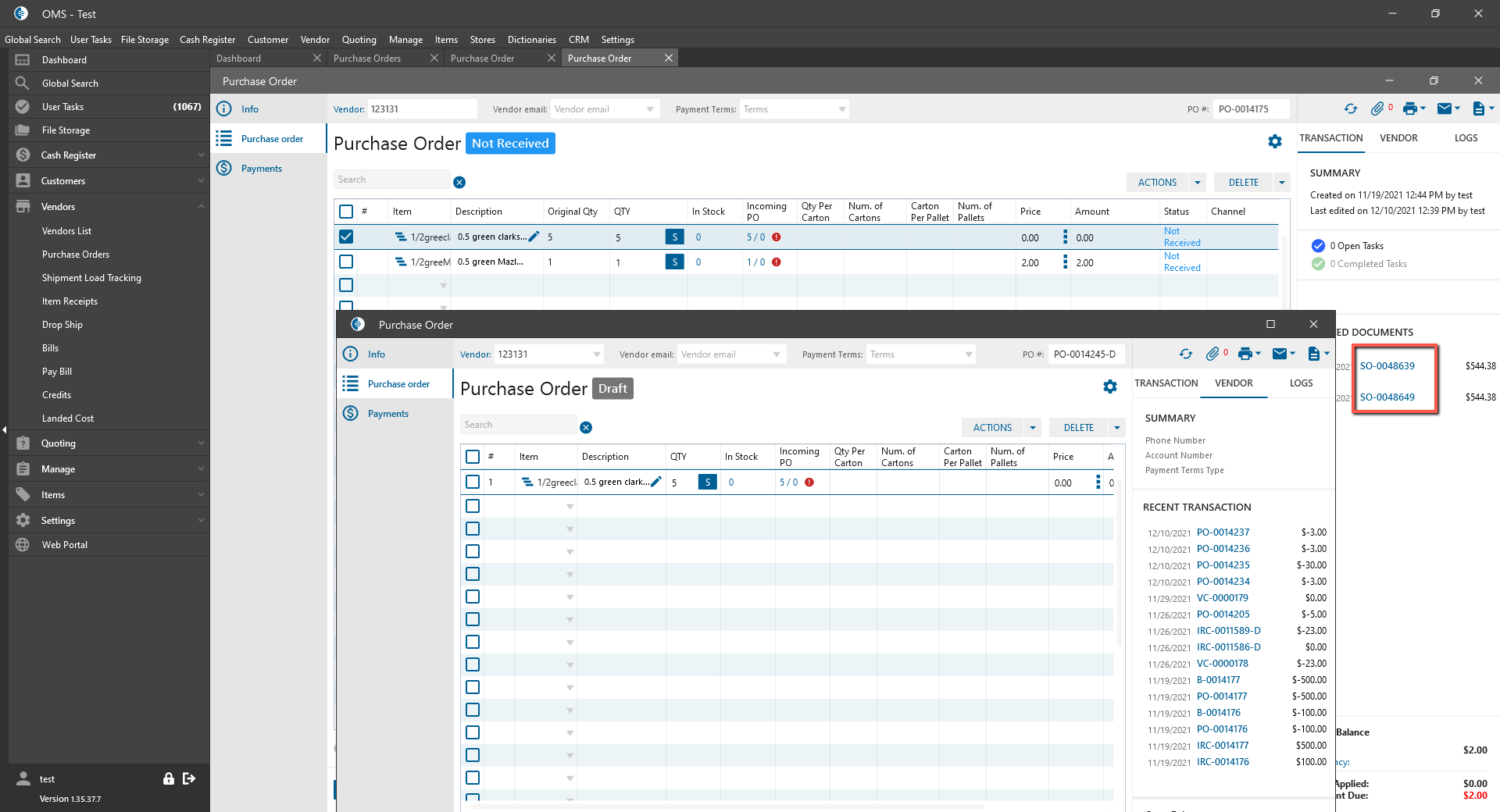Click the pencil edit icon on the 0.5 green clarks row
Screen dimensions: 1500x812
[534, 237]
